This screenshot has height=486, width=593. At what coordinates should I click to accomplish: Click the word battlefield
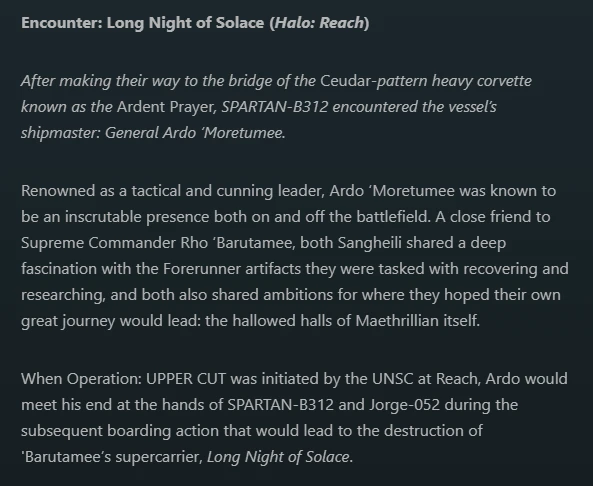point(393,217)
